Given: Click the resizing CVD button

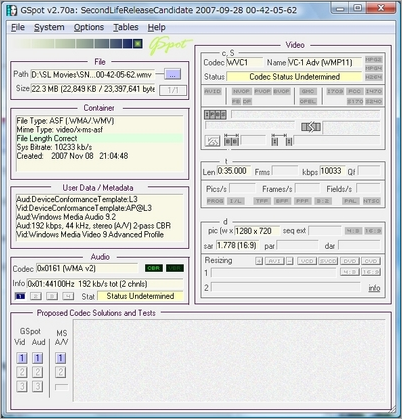Looking at the screenshot, I should pos(371,261).
